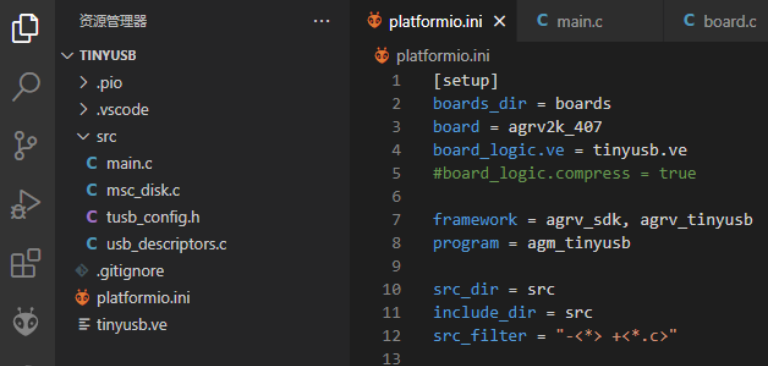Screen dimensions: 769x366
Task: Click git icon beside .gitignore
Action: (81, 270)
